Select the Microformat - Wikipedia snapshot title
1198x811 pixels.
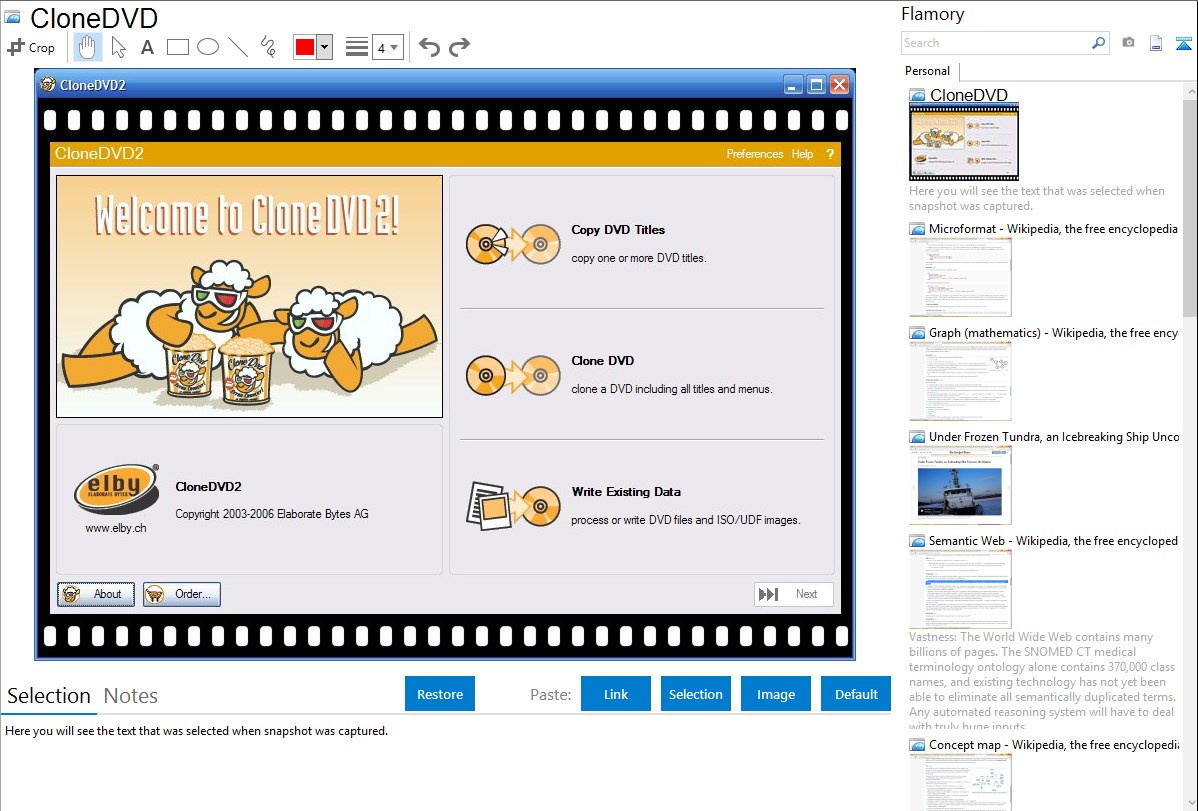[1053, 229]
